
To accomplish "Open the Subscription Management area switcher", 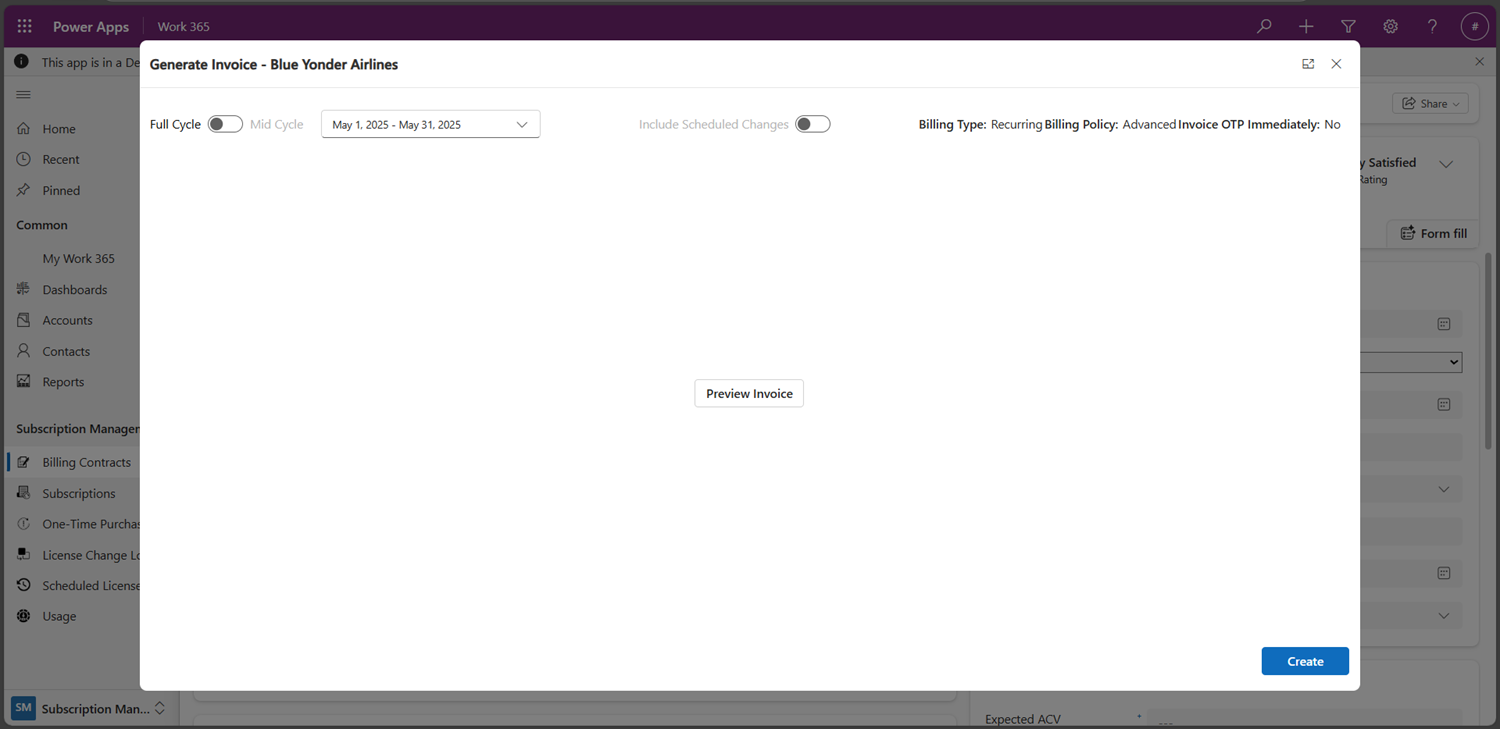I will [89, 708].
